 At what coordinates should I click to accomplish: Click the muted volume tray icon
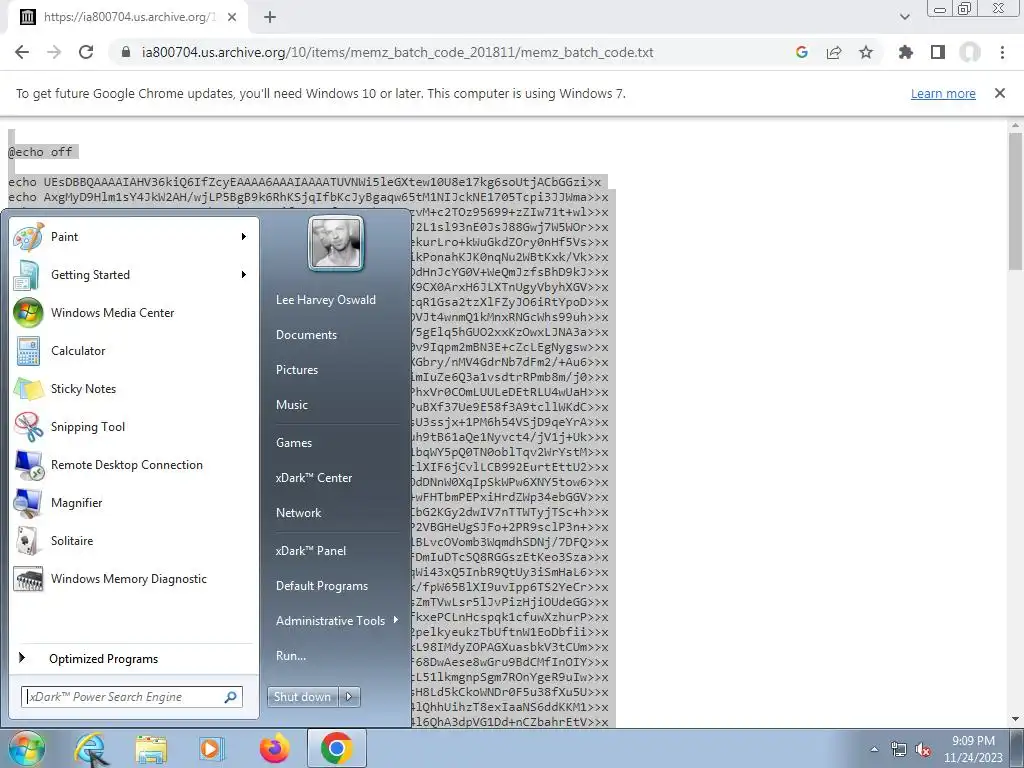pos(923,750)
